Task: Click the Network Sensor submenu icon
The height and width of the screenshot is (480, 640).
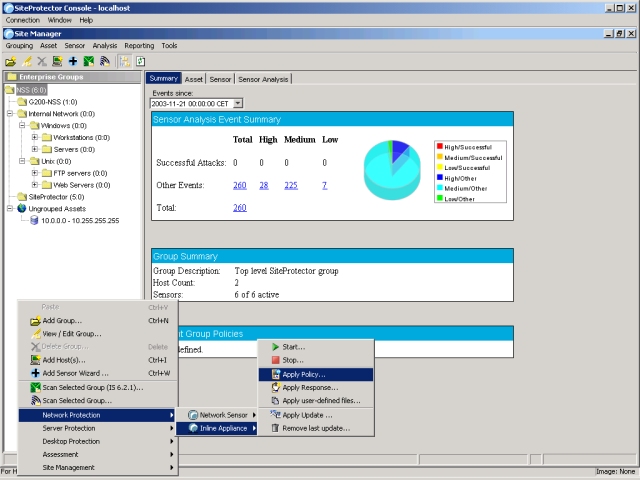Action: (x=193, y=415)
